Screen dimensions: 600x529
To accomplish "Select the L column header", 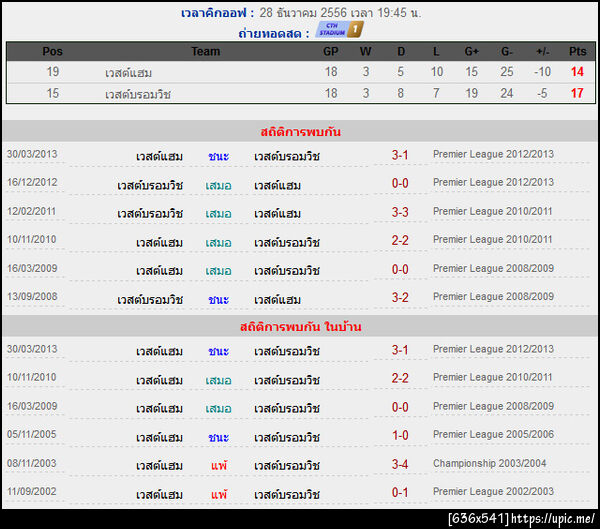I will click(x=436, y=51).
